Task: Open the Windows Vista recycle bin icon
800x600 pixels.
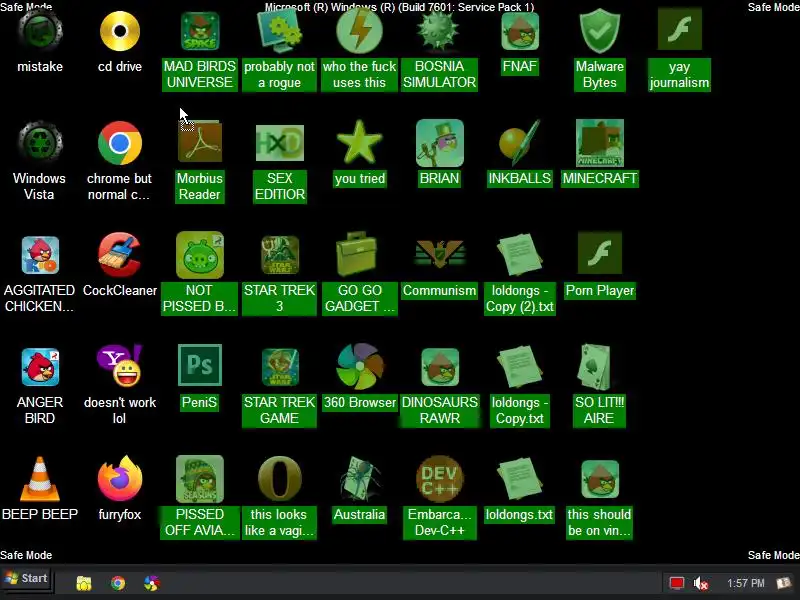Action: point(40,143)
